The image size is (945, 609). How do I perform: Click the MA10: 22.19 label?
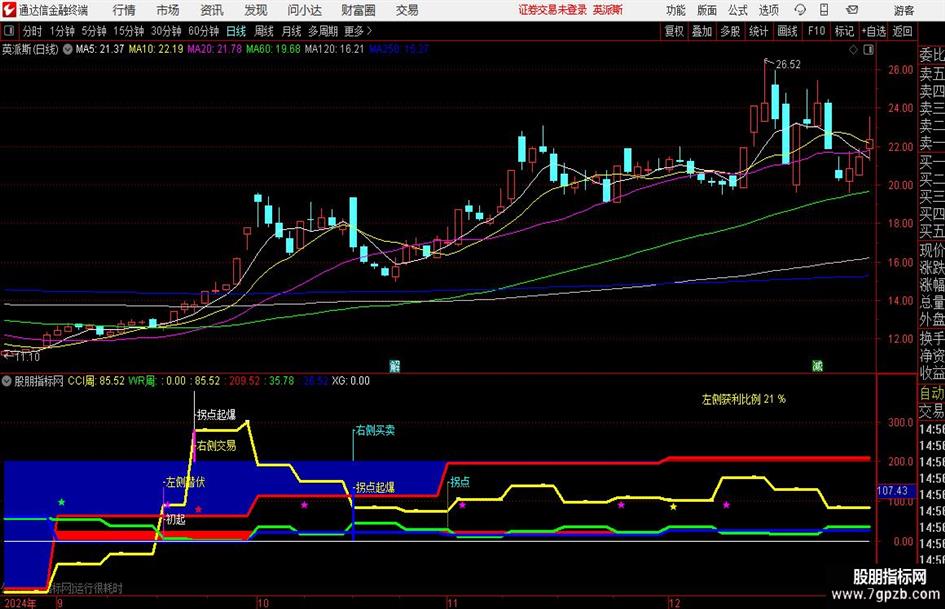pos(156,49)
